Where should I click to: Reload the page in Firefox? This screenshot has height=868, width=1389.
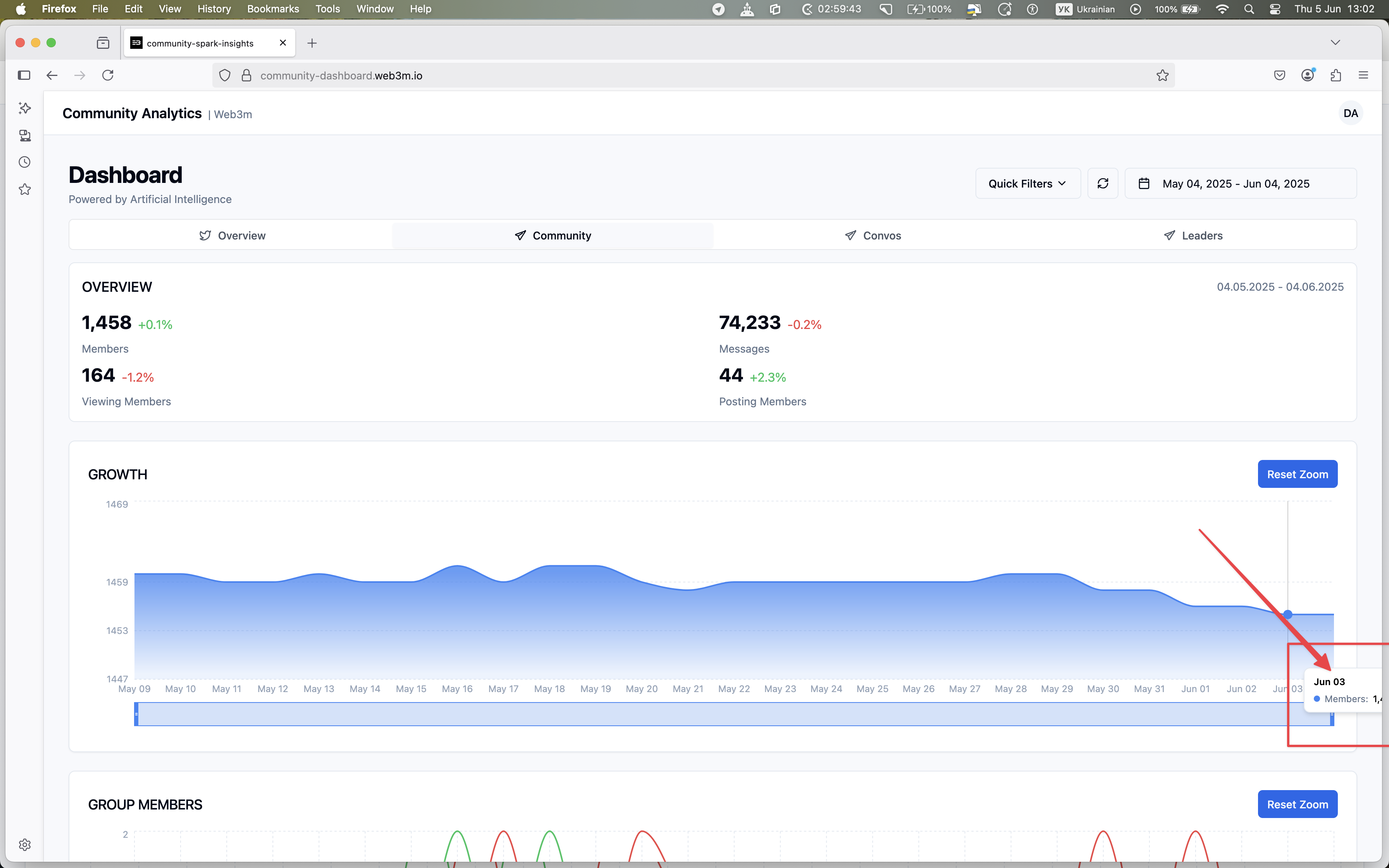click(x=107, y=75)
